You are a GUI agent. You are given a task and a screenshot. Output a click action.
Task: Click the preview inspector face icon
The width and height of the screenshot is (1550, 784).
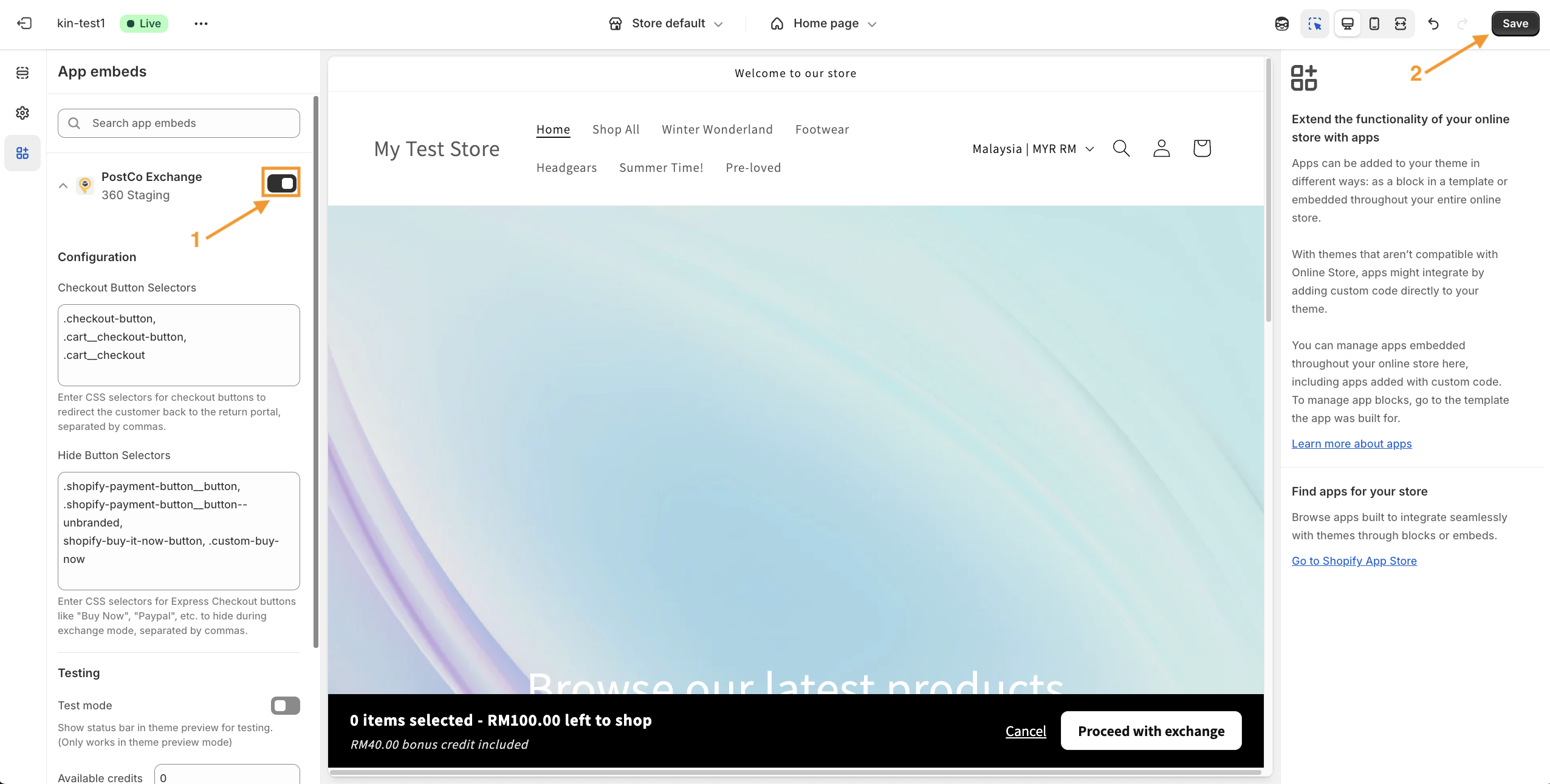1281,24
